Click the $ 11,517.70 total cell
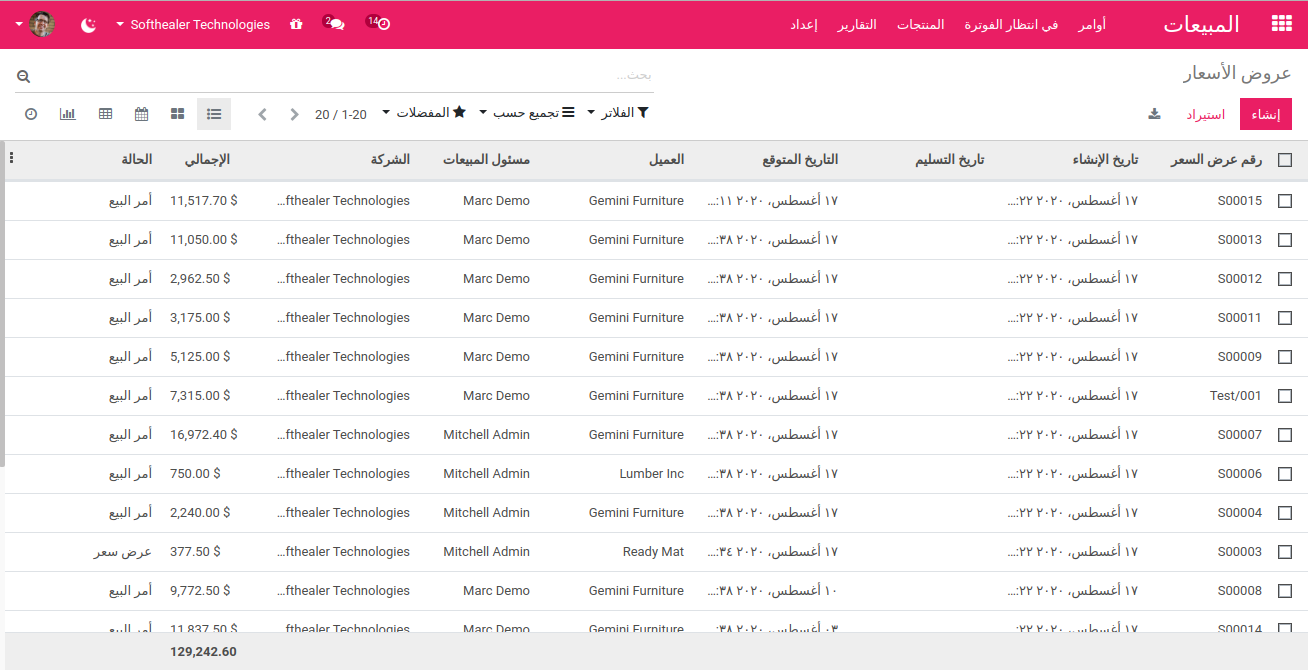The image size is (1308, 670). tap(204, 201)
